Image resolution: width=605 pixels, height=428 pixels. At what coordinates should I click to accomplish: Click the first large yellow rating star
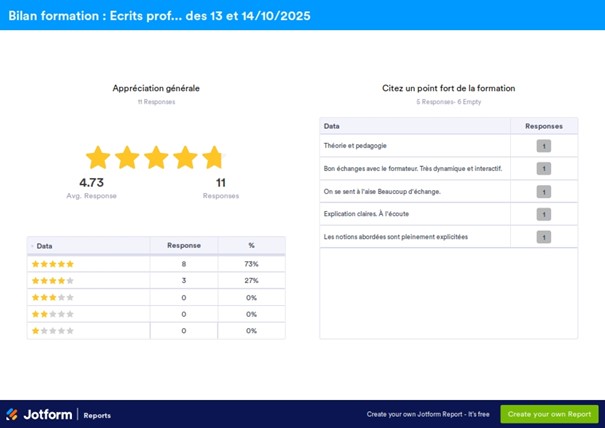(x=97, y=158)
